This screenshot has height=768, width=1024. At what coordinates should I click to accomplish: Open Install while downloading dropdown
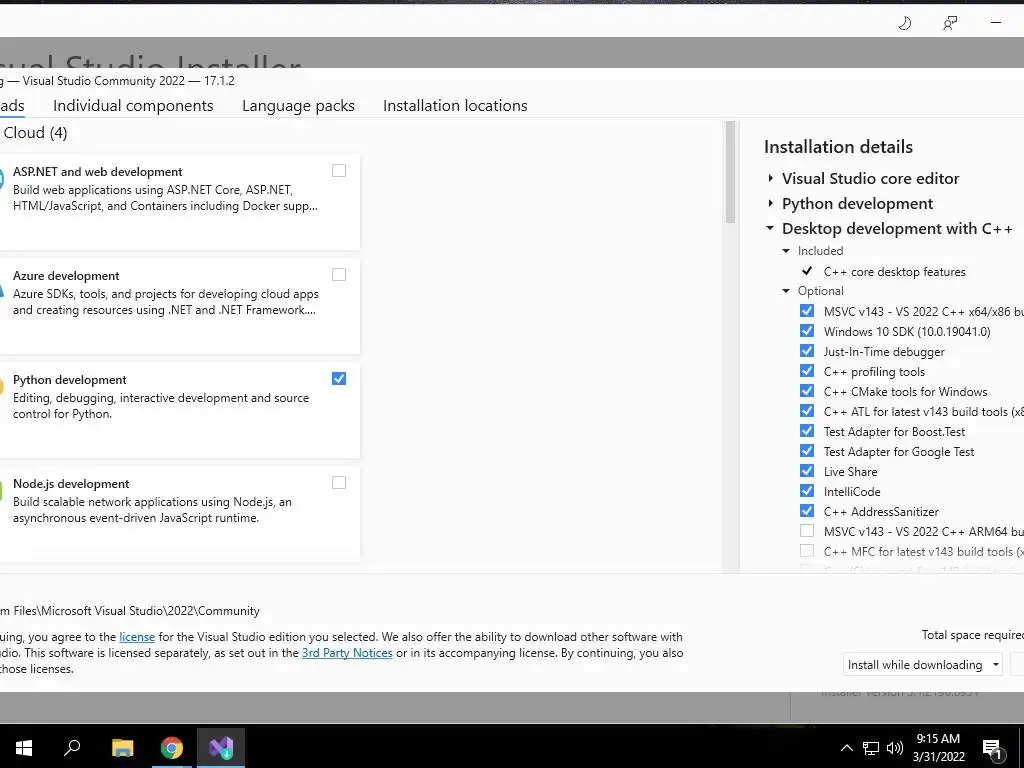(x=922, y=664)
